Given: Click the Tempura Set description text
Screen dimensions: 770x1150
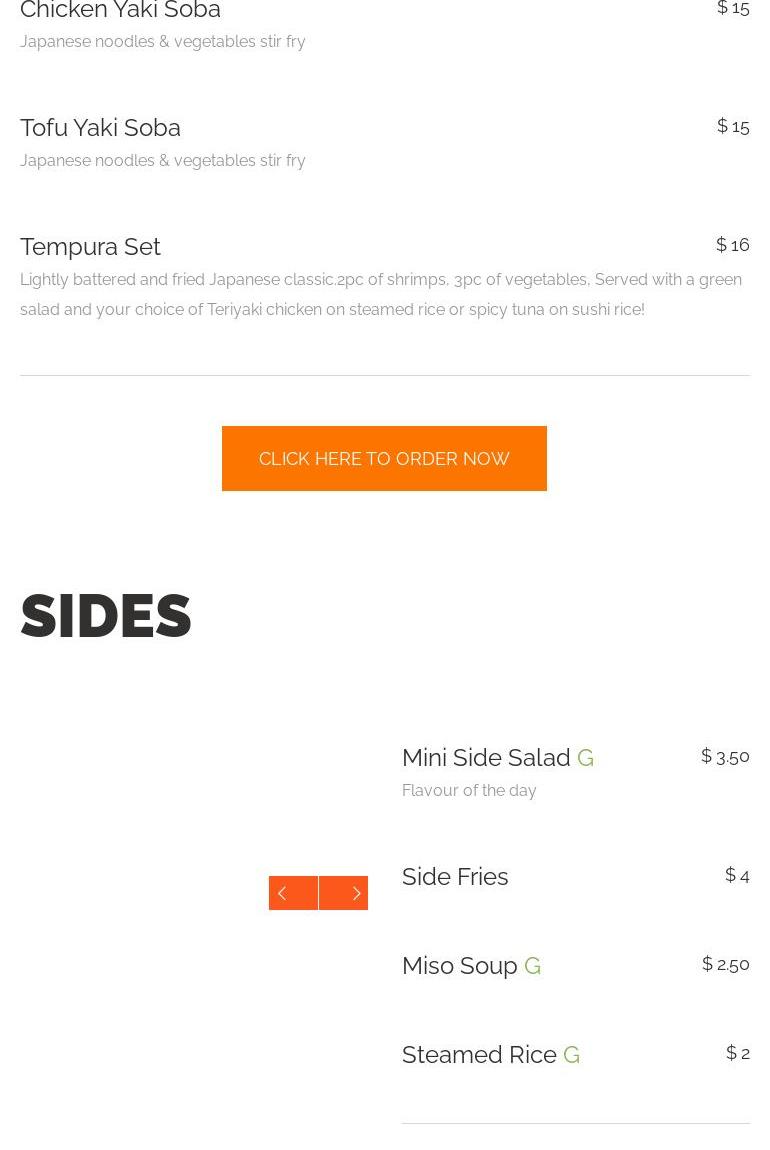Looking at the screenshot, I should tap(380, 294).
